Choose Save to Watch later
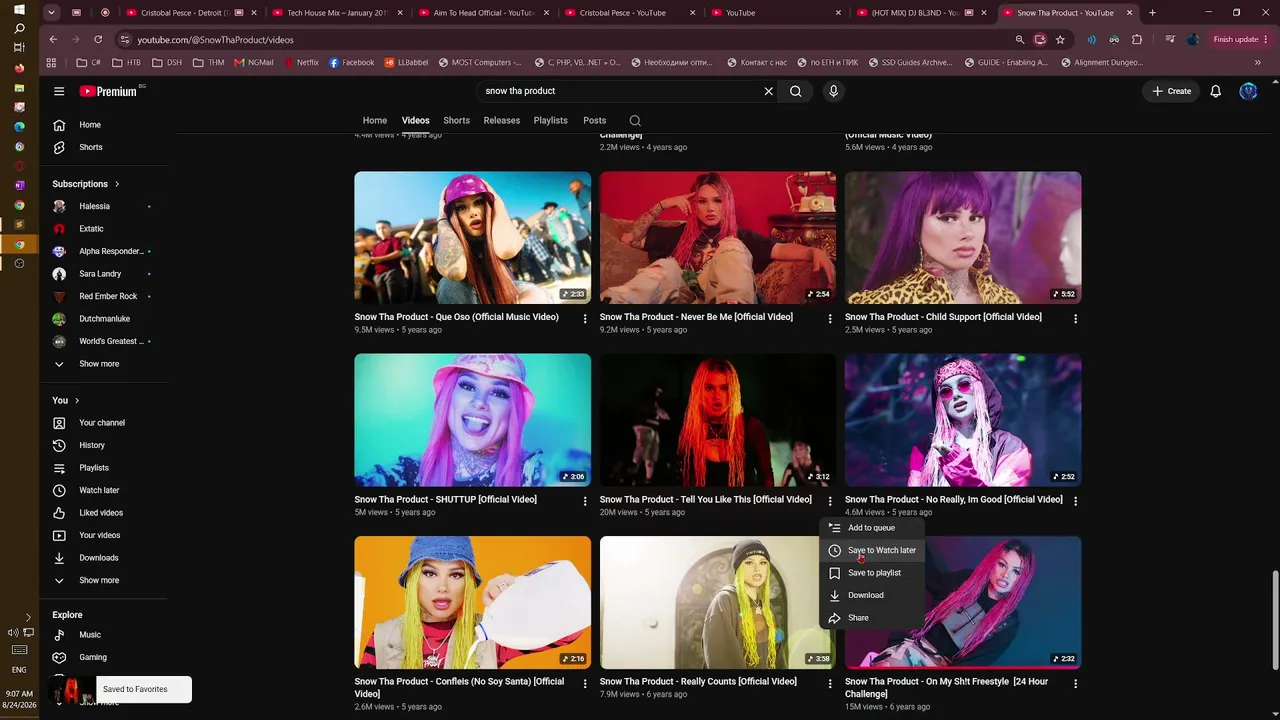1280x720 pixels. (x=871, y=550)
